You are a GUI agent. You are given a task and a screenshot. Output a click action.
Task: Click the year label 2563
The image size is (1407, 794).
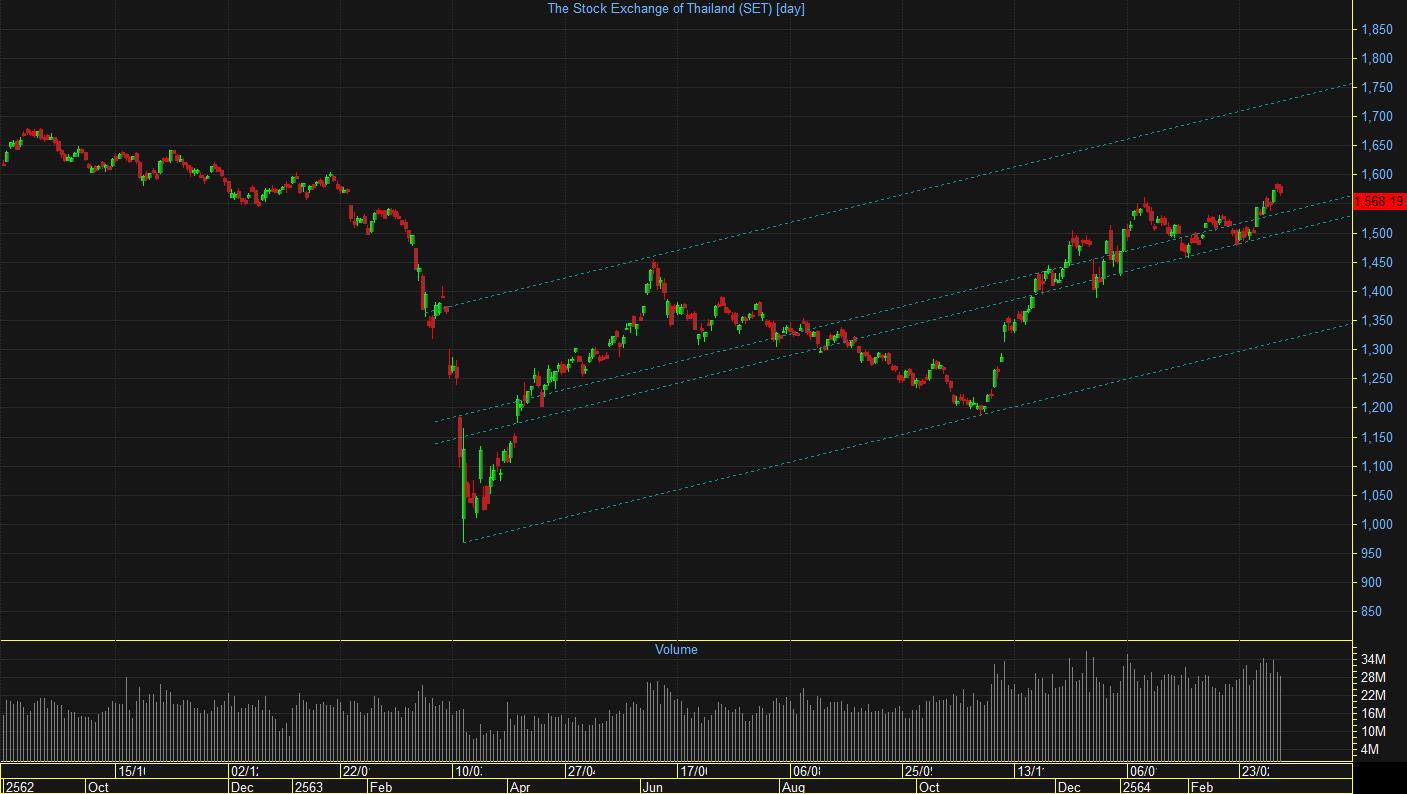click(308, 787)
